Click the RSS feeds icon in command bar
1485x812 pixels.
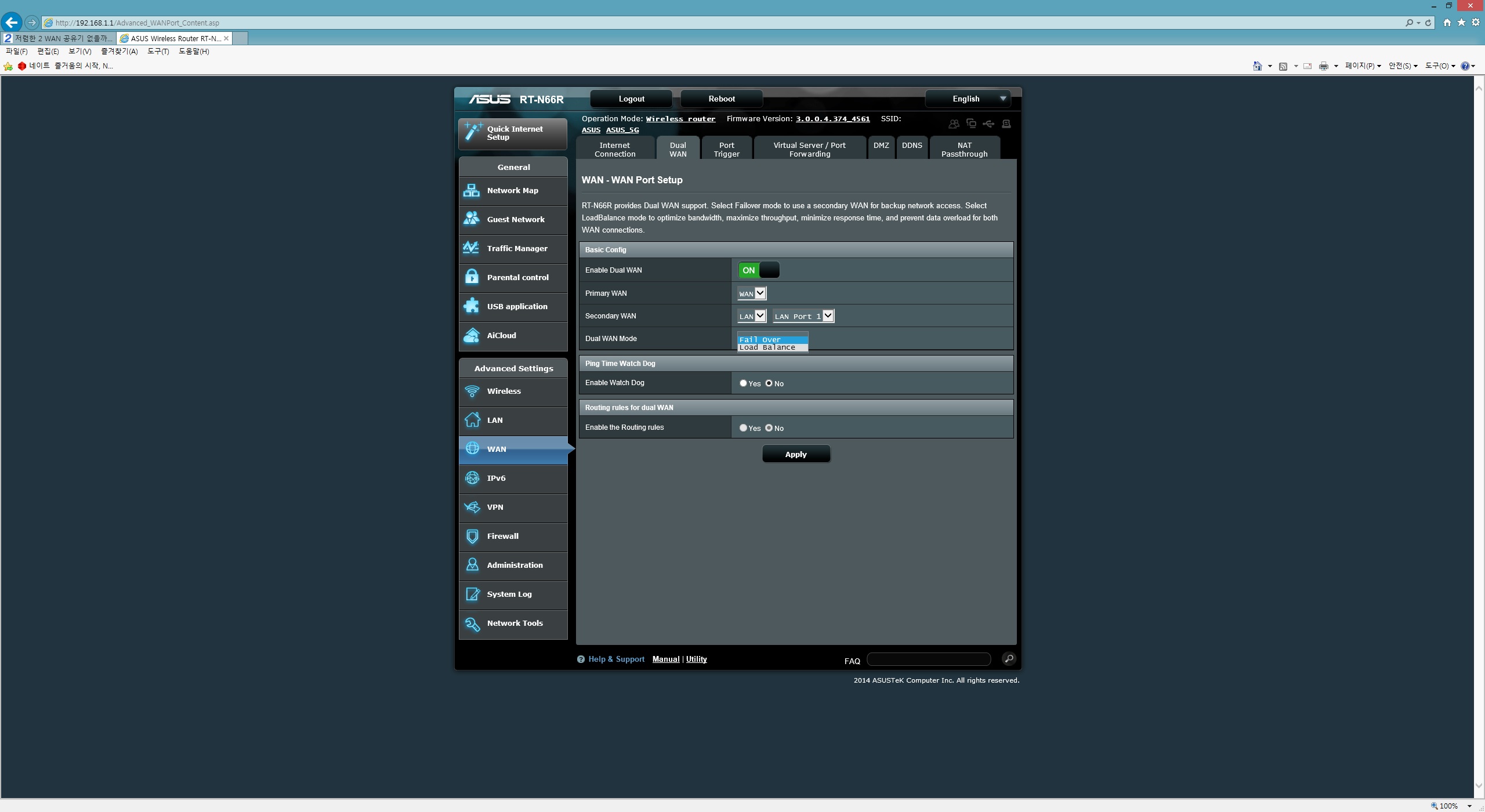[1283, 66]
